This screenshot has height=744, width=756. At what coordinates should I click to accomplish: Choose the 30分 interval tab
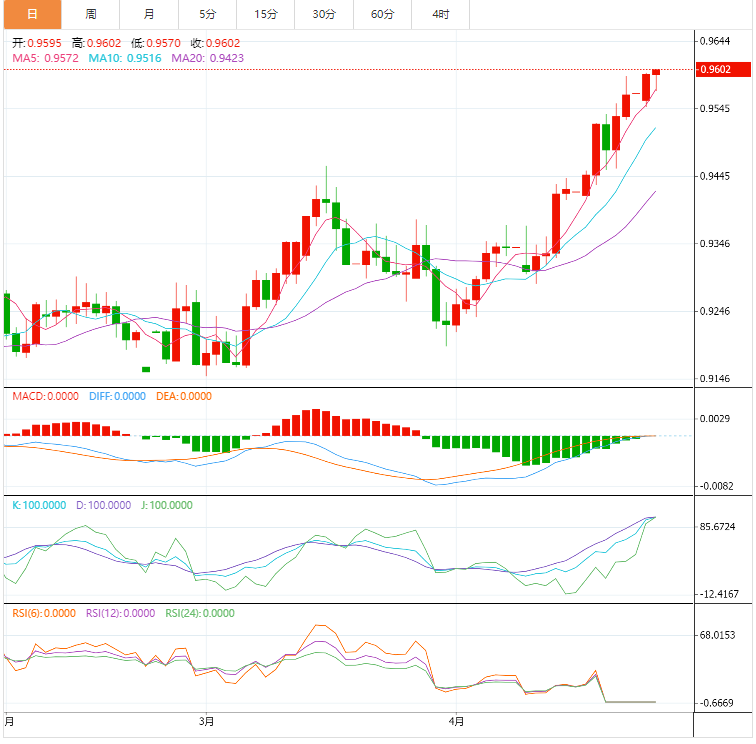324,14
